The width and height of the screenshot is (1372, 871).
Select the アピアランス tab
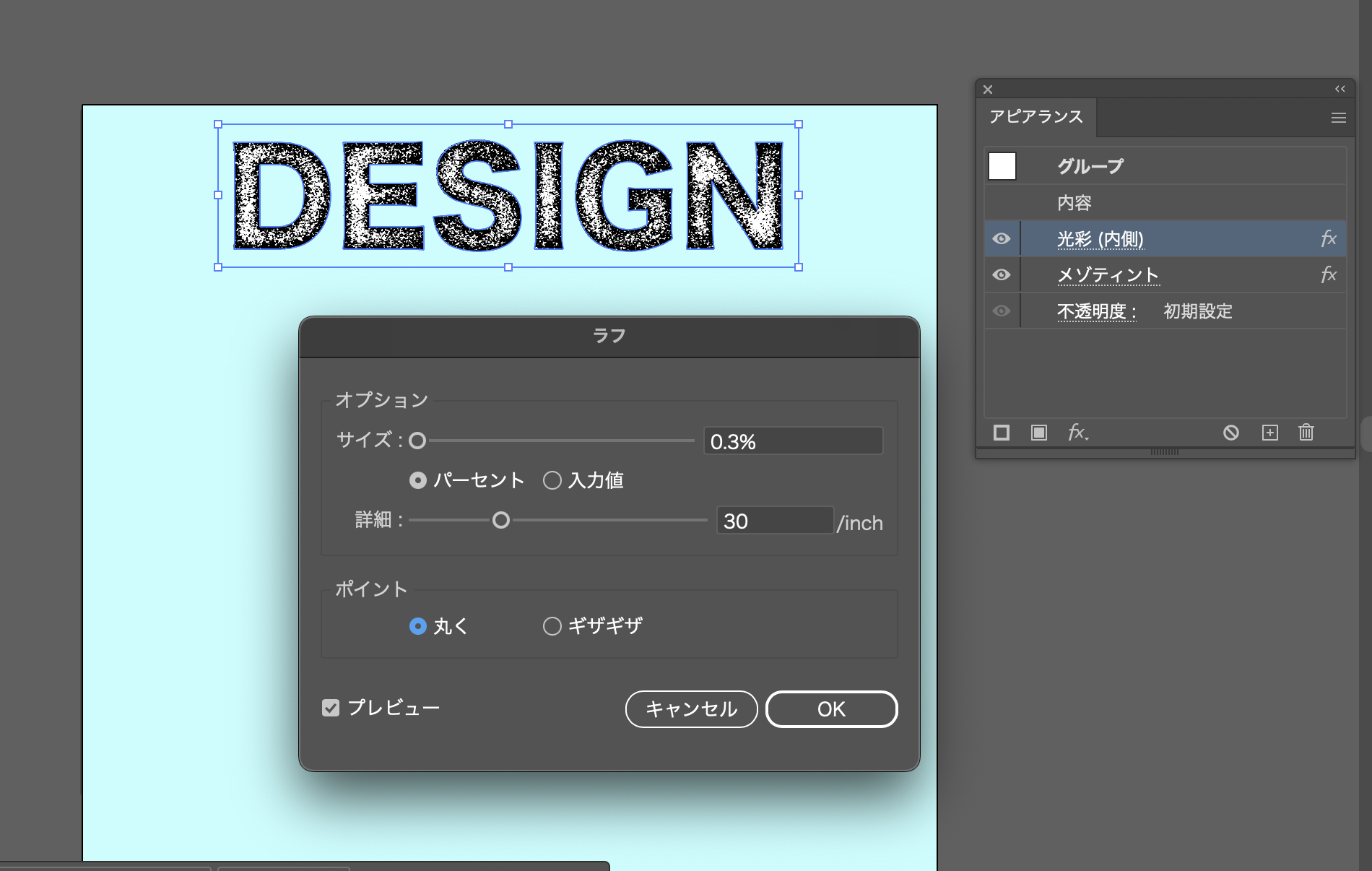coord(1036,117)
